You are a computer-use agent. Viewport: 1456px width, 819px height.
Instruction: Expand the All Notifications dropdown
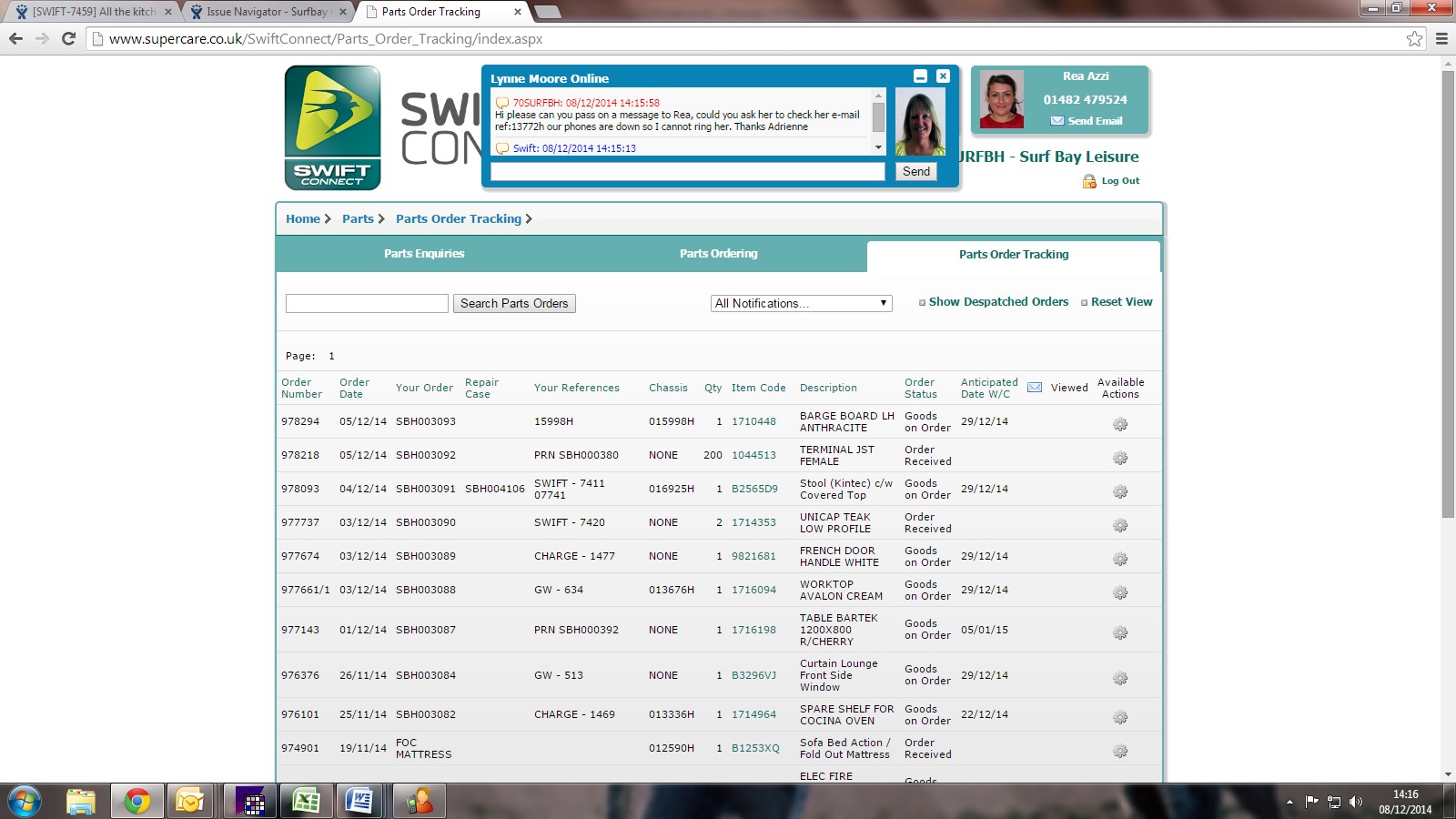(x=801, y=304)
